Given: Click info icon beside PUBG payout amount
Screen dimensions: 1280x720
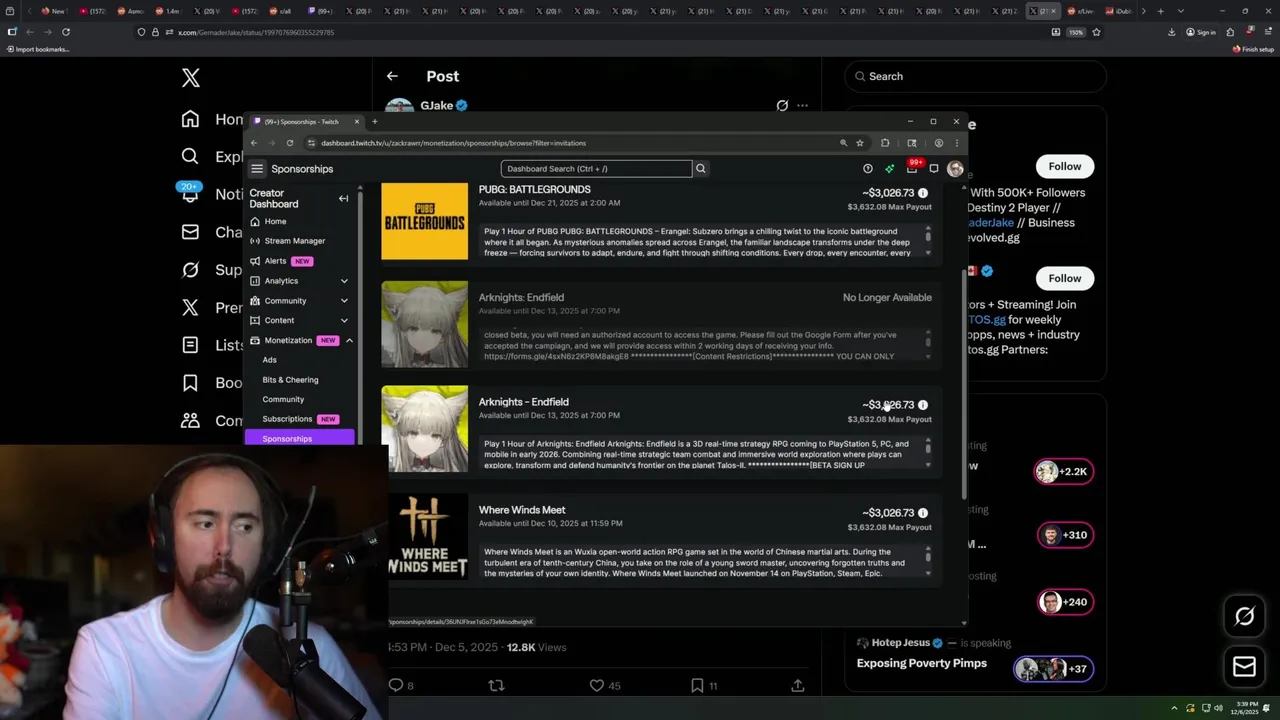Looking at the screenshot, I should 923,193.
